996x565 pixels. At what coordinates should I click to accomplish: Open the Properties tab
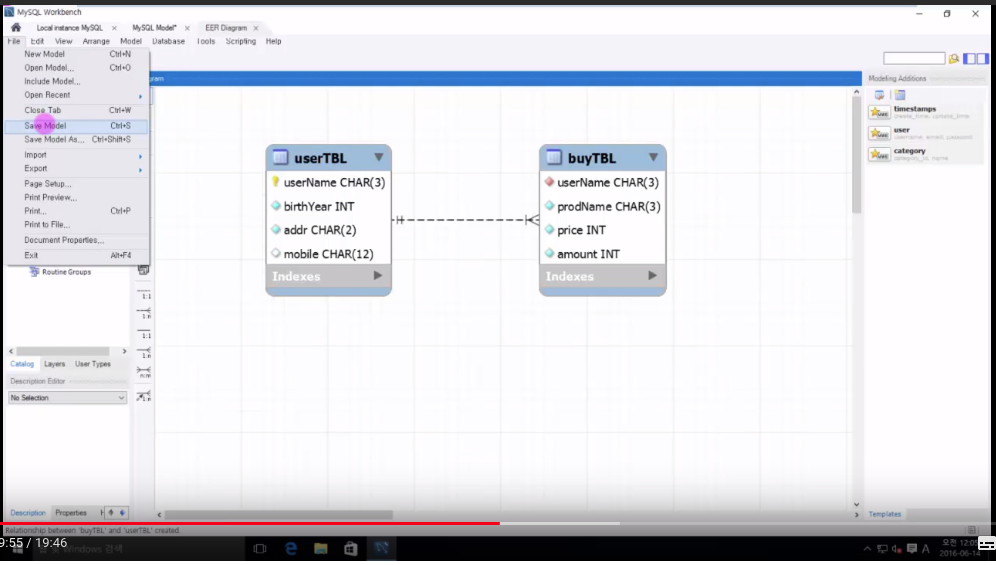click(71, 513)
